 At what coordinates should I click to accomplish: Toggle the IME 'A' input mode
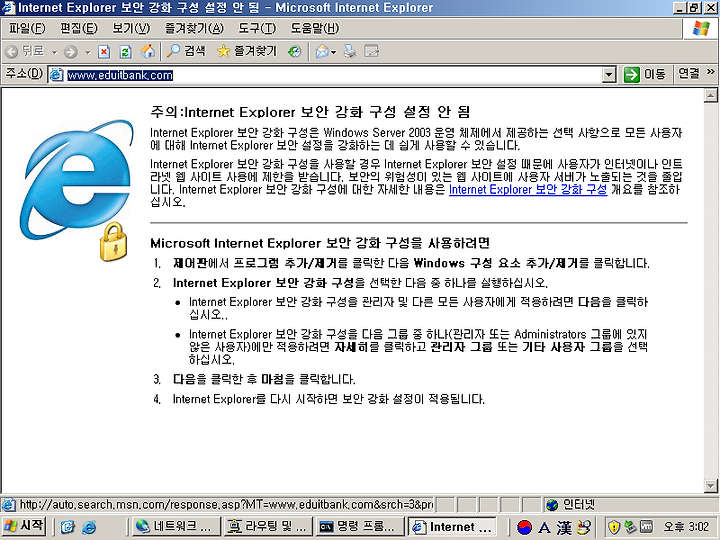coord(545,528)
